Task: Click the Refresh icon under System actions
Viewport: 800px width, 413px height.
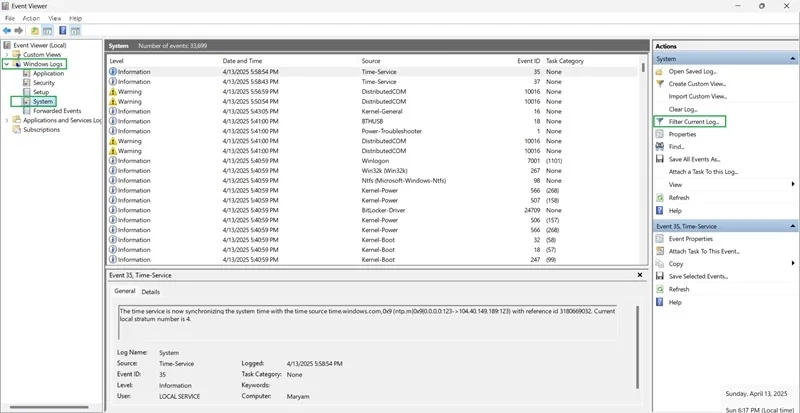Action: click(659, 198)
